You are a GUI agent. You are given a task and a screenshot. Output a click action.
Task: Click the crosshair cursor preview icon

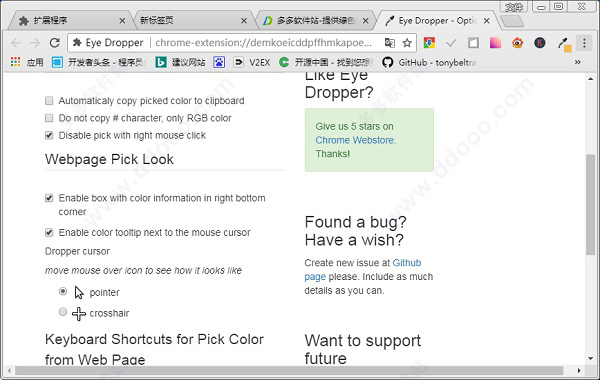coord(79,314)
